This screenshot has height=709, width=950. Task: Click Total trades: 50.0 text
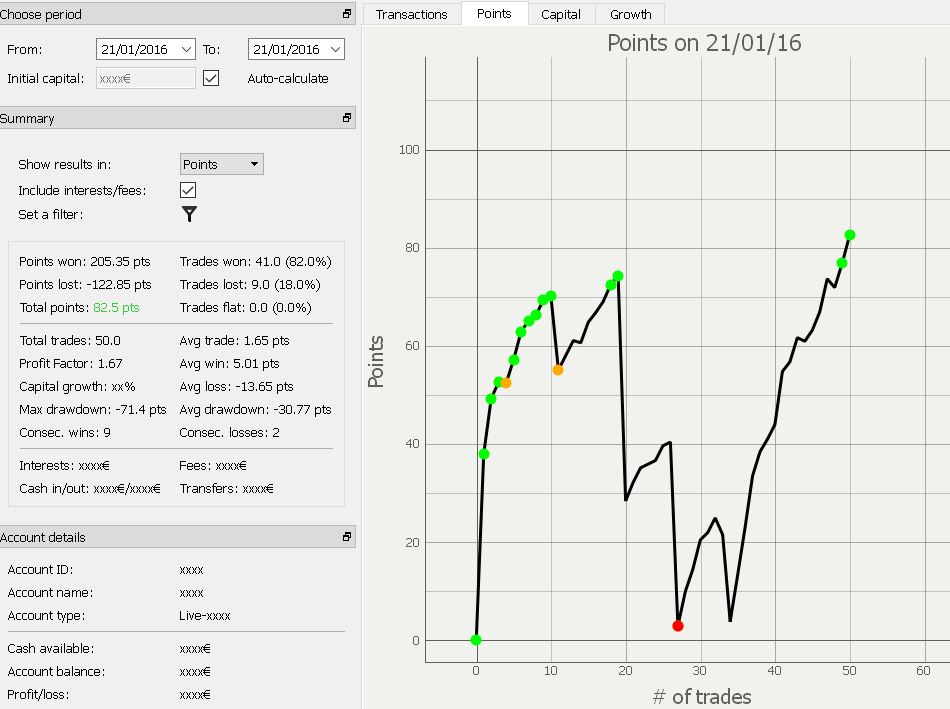coord(70,341)
